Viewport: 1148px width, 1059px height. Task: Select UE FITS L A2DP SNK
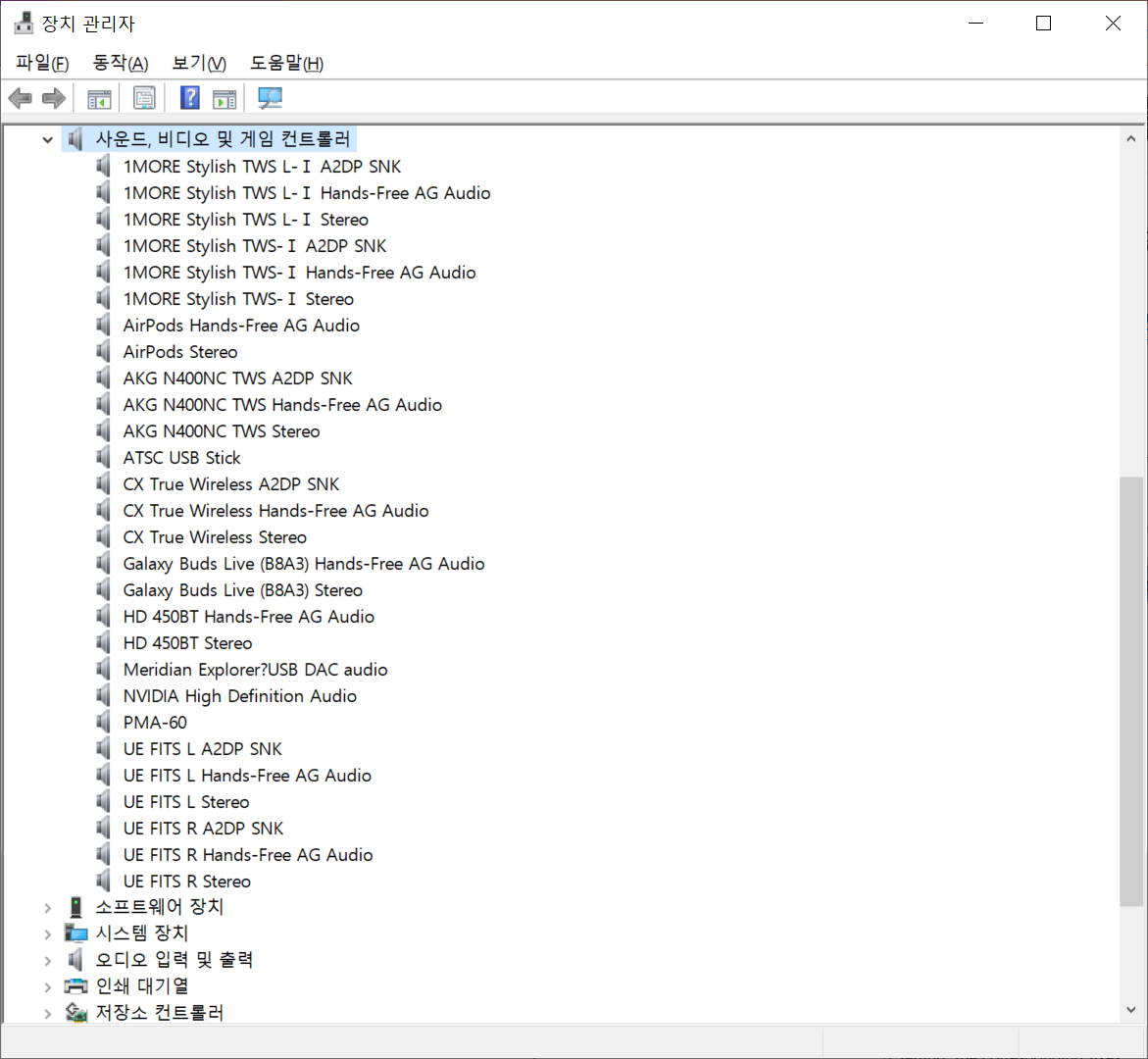(x=203, y=748)
